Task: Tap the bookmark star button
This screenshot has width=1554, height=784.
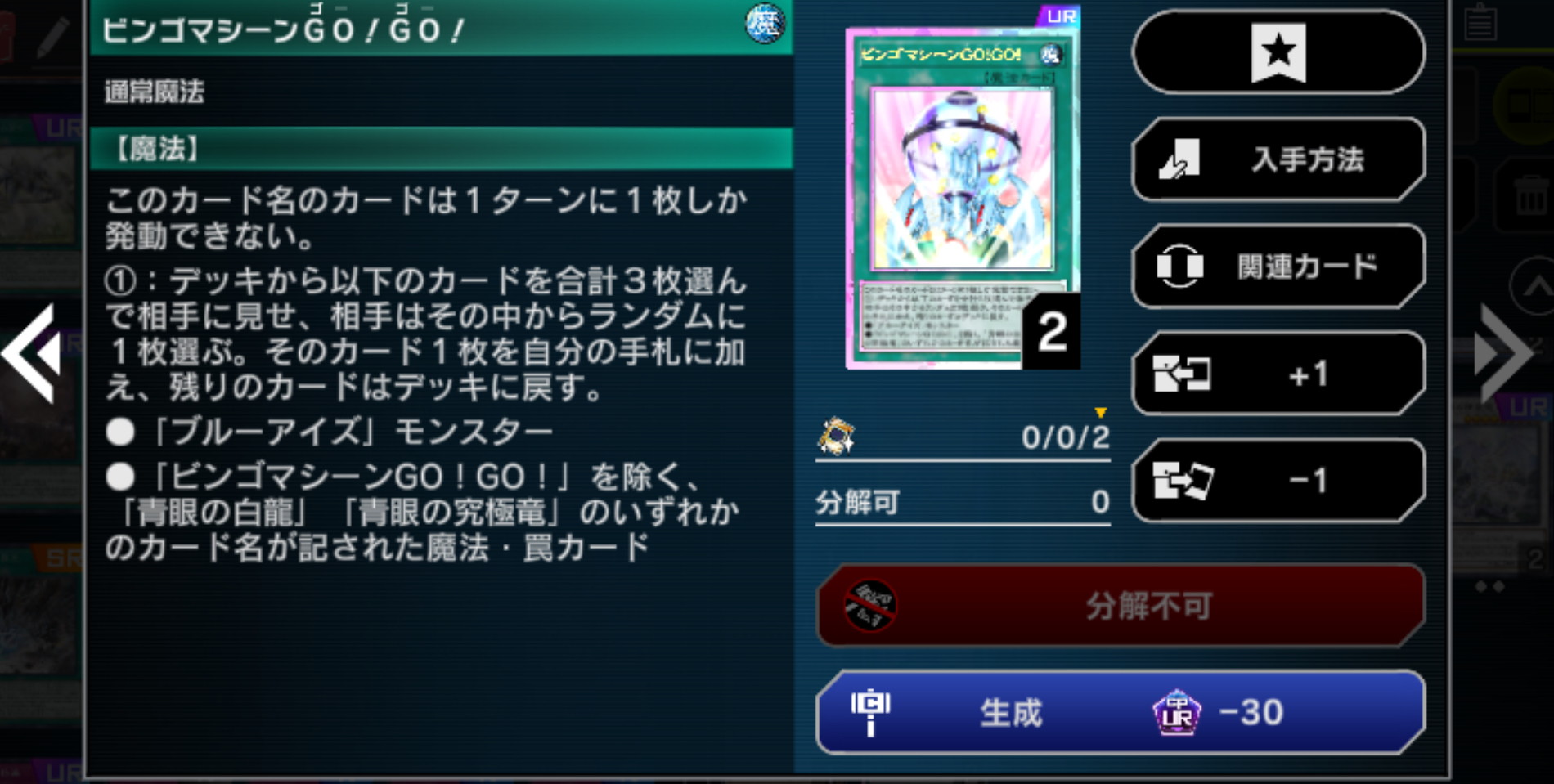Action: 1278,52
